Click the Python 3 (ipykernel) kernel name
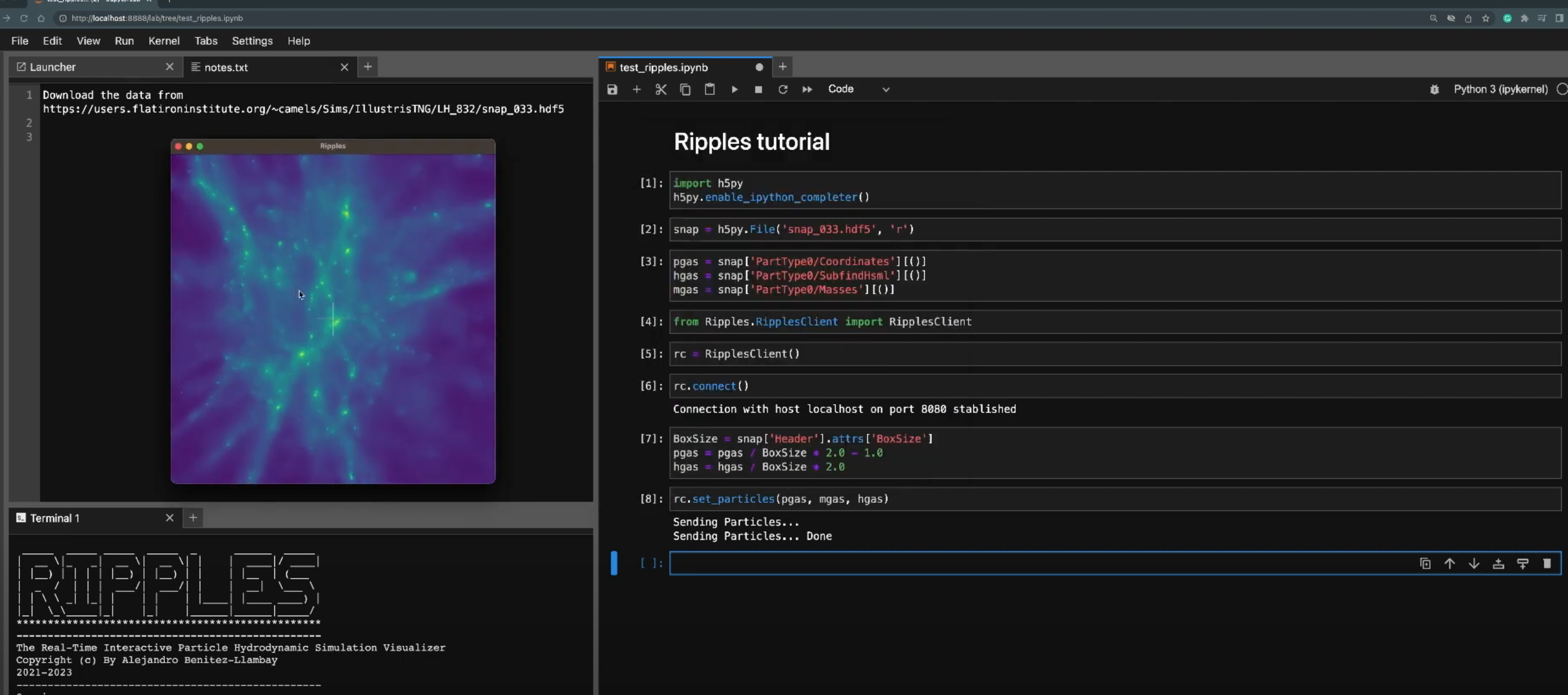This screenshot has width=1568, height=695. point(1501,90)
